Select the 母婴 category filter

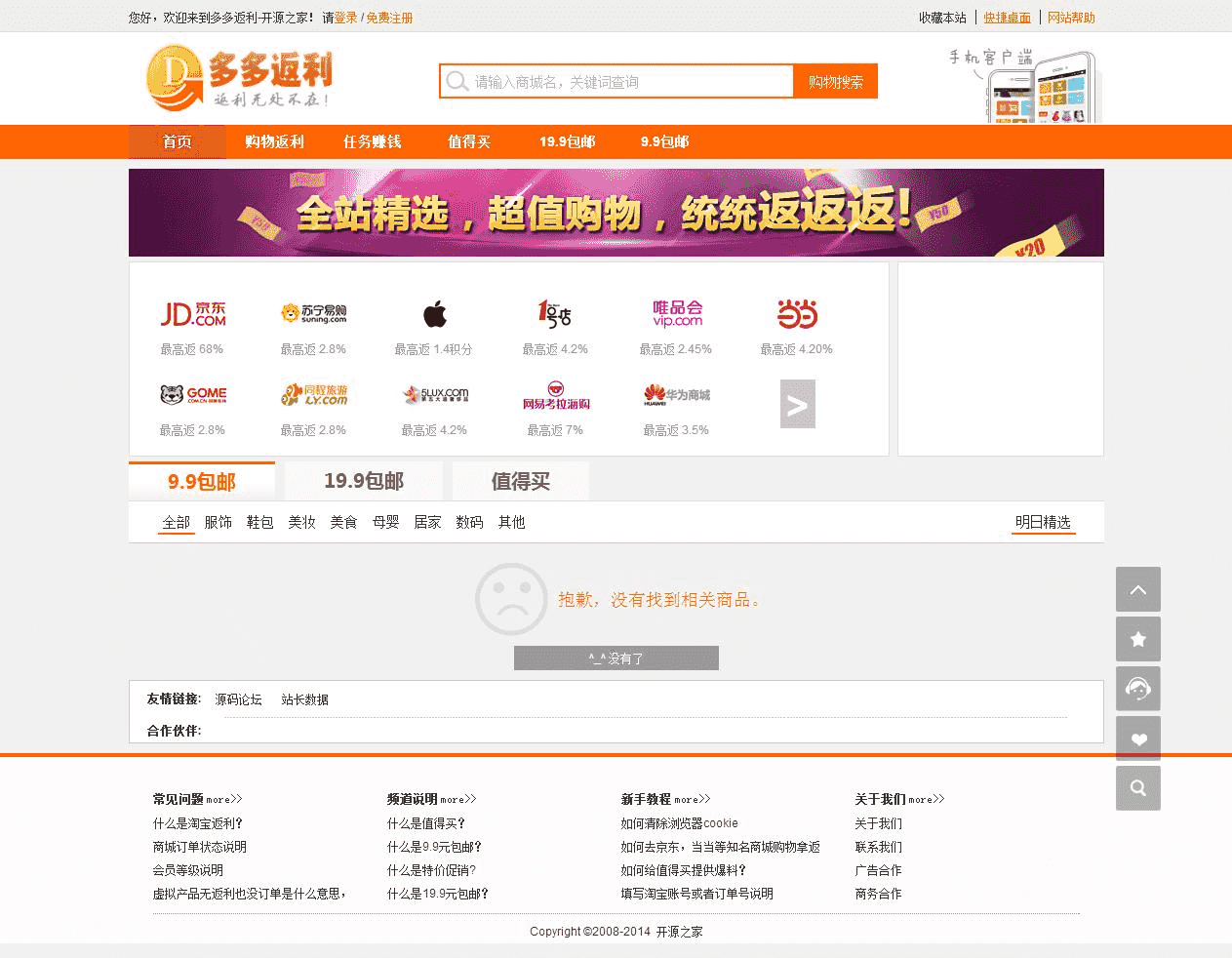coord(386,522)
